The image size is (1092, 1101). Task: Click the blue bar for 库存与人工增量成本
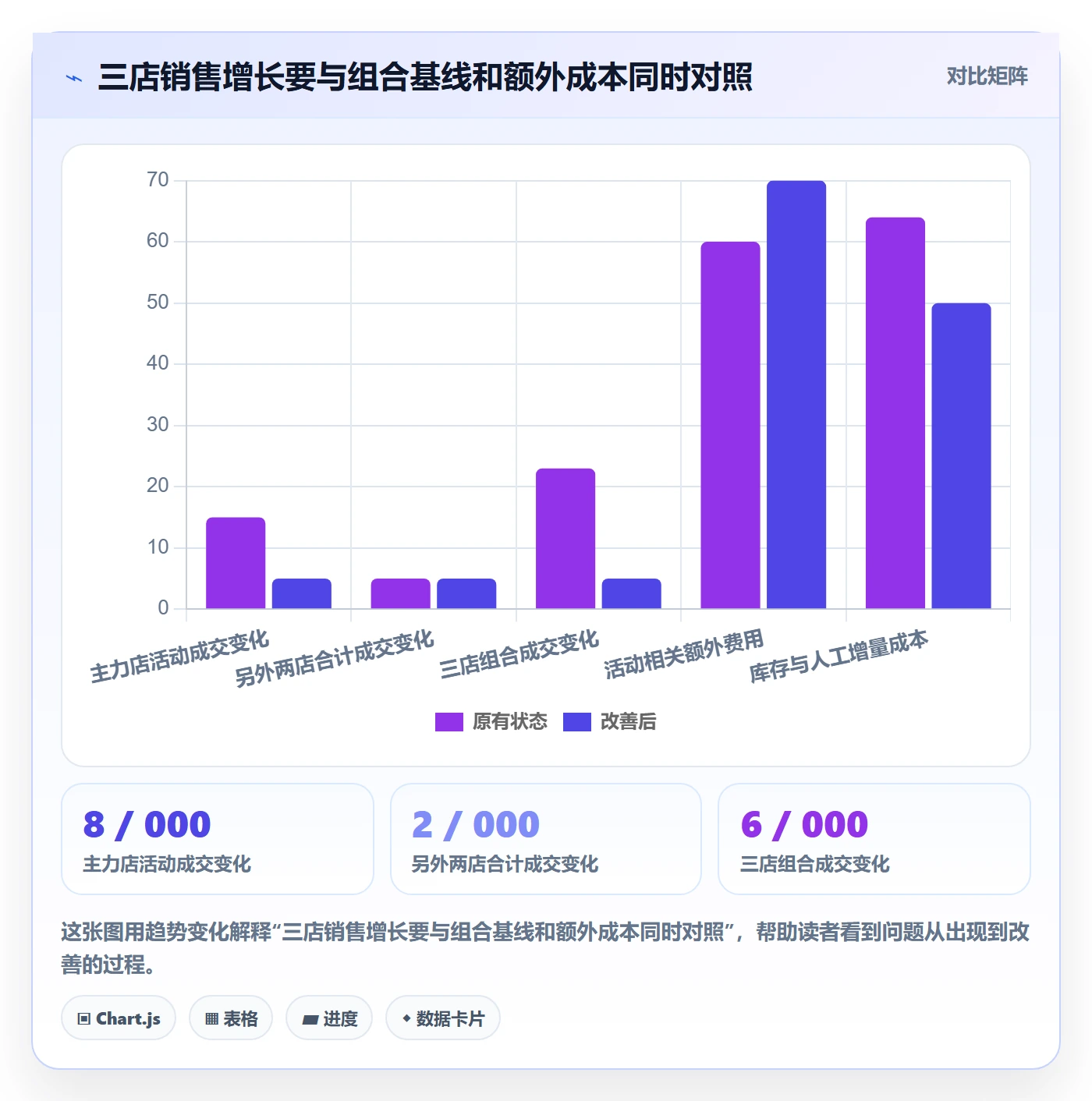tap(961, 456)
